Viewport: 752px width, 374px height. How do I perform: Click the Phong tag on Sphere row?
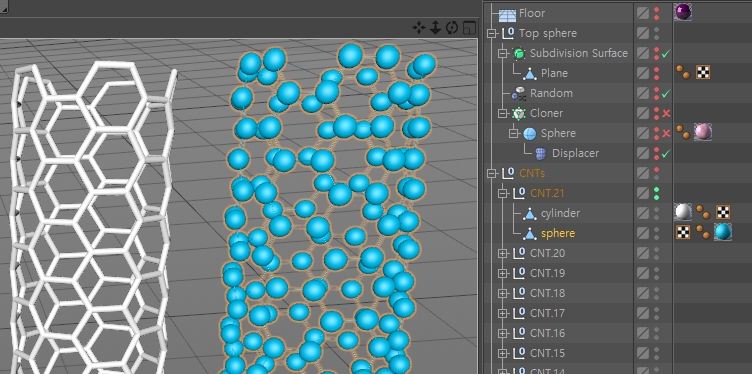[683, 132]
